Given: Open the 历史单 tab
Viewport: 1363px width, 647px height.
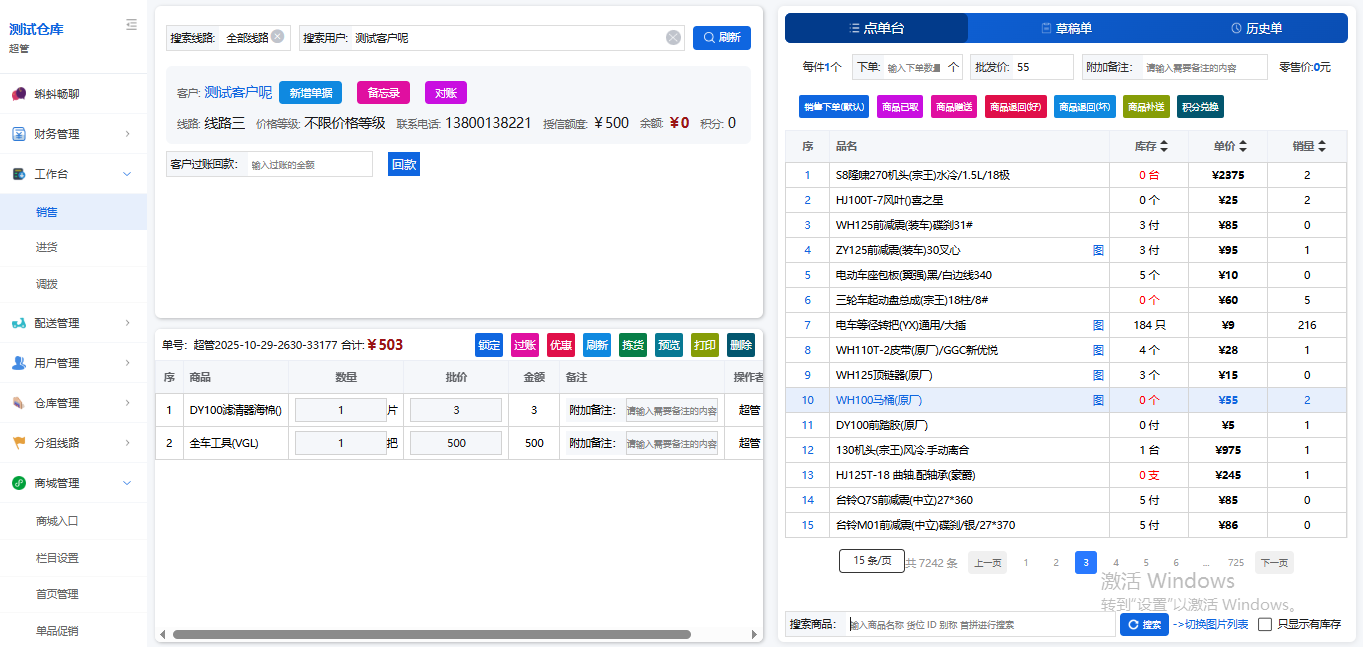Looking at the screenshot, I should pyautogui.click(x=1256, y=28).
